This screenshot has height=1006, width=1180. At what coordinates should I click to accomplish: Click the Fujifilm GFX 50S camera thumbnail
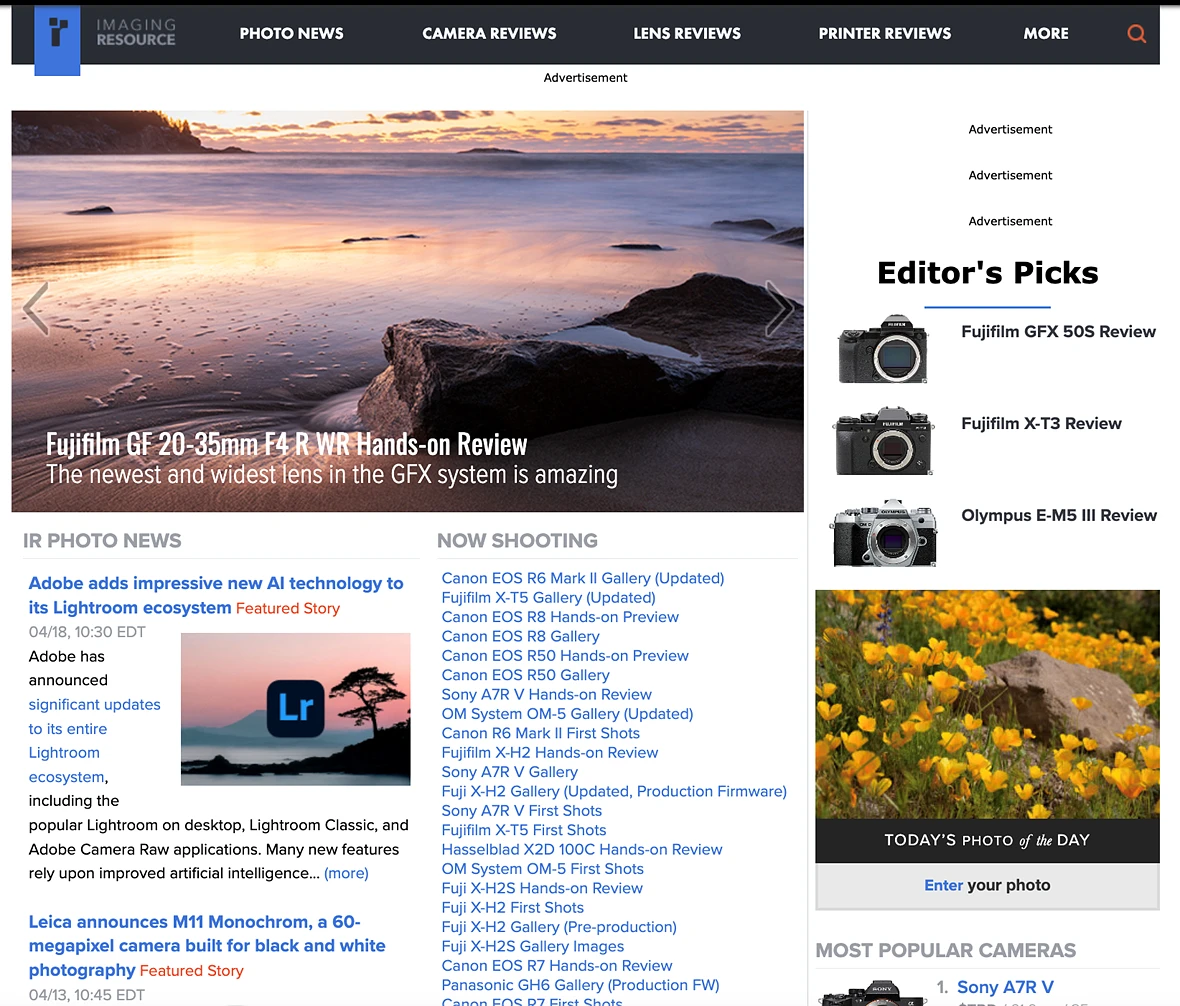pos(883,349)
